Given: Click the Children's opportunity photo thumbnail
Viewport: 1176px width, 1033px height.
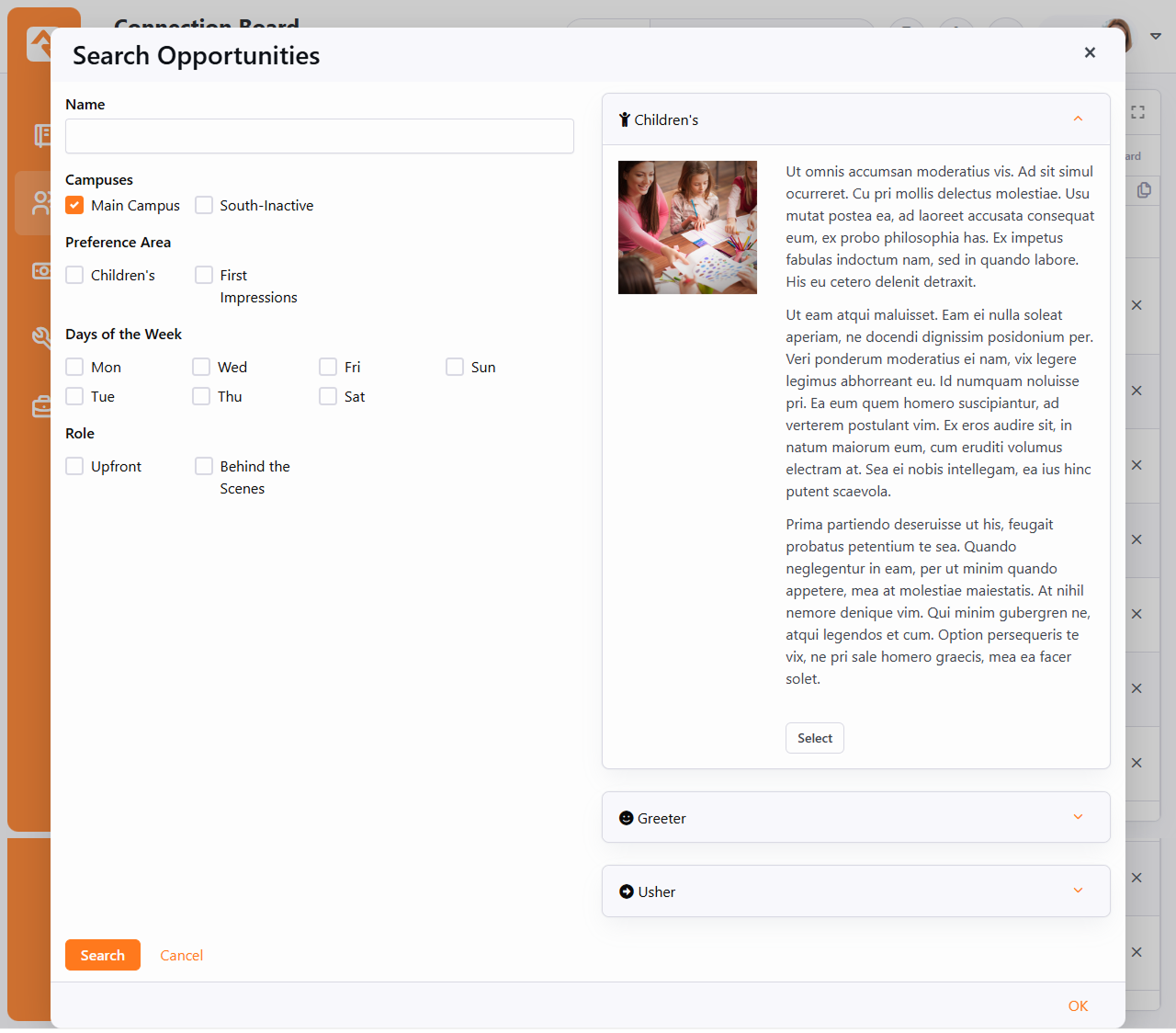Looking at the screenshot, I should click(687, 227).
